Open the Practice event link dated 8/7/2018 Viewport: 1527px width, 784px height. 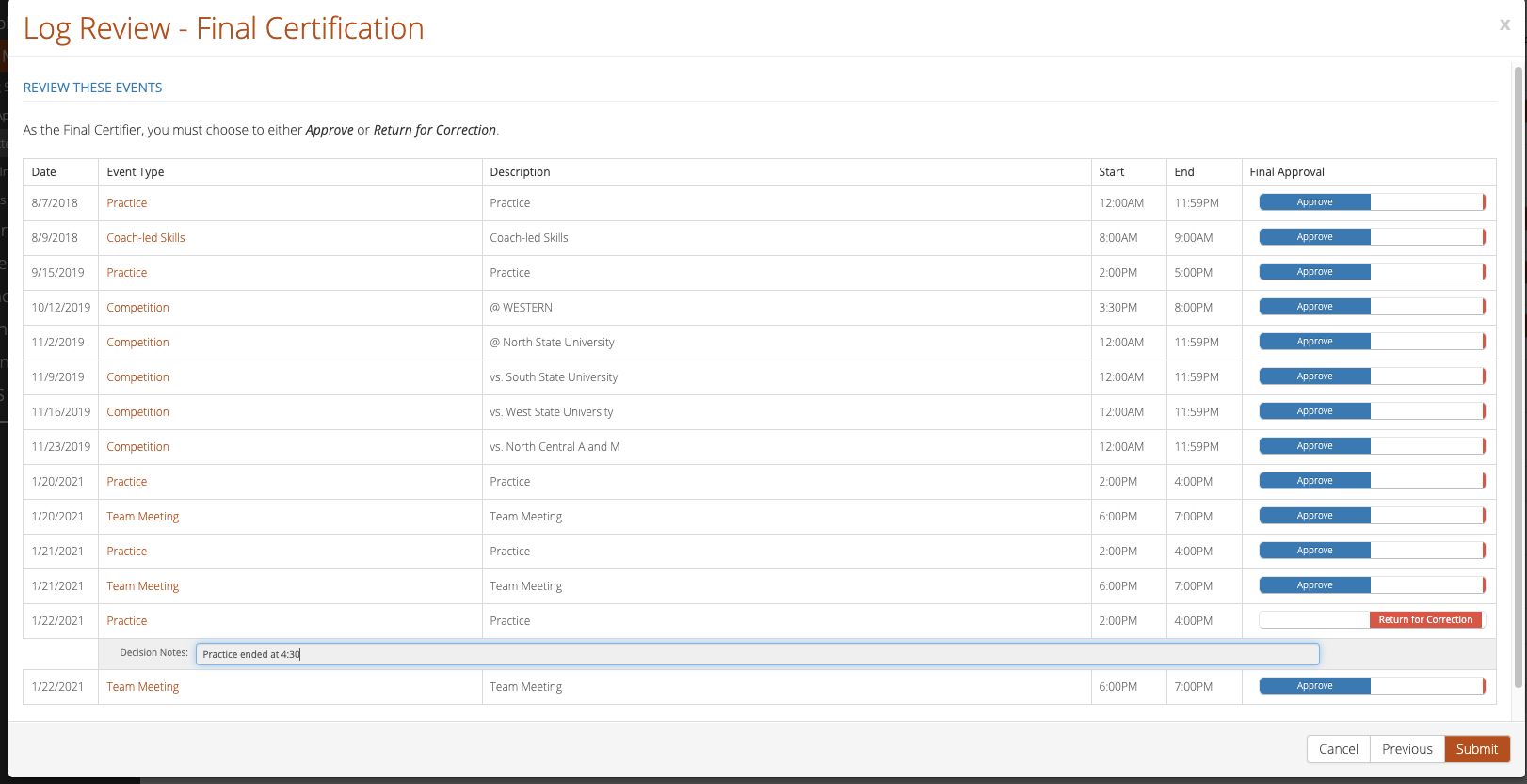127,203
